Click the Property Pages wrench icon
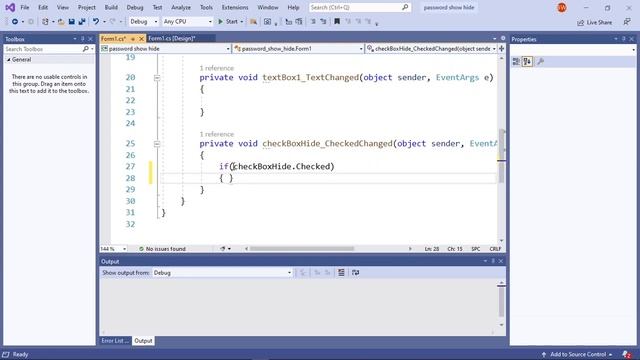Screen dimensions: 640x360 (541, 62)
